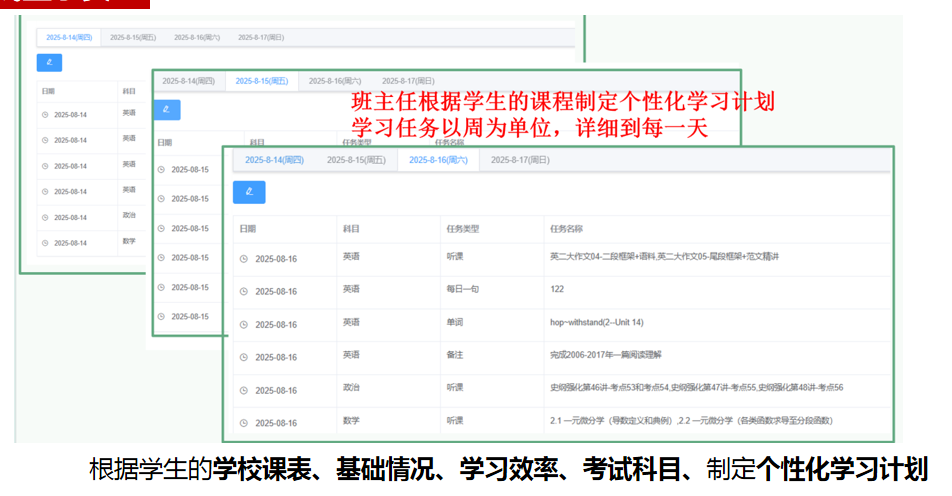This screenshot has height=496, width=952.
Task: Switch to 2025-8-15(周五) tab in front window
Action: 356,160
